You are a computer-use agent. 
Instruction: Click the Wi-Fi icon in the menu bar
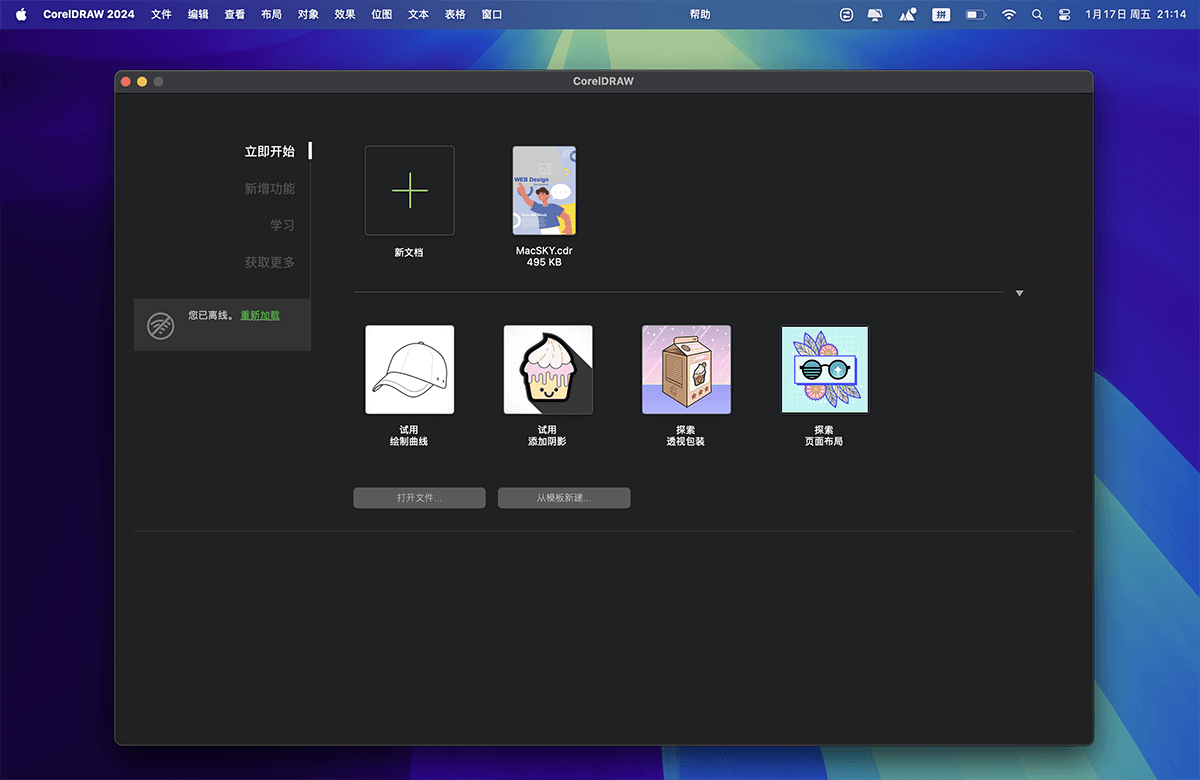pos(1009,15)
